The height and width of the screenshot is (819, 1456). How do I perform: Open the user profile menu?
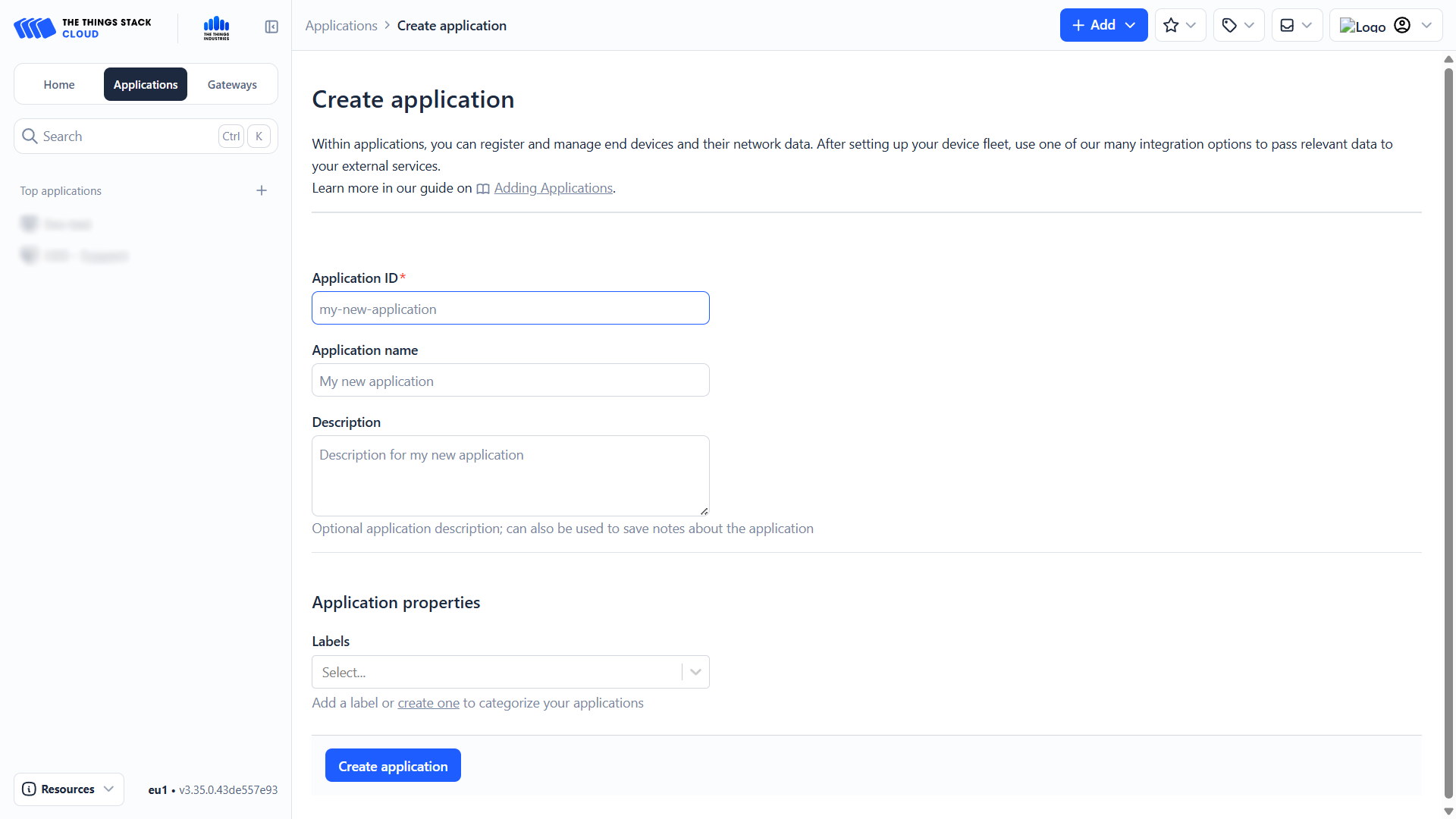(x=1385, y=26)
